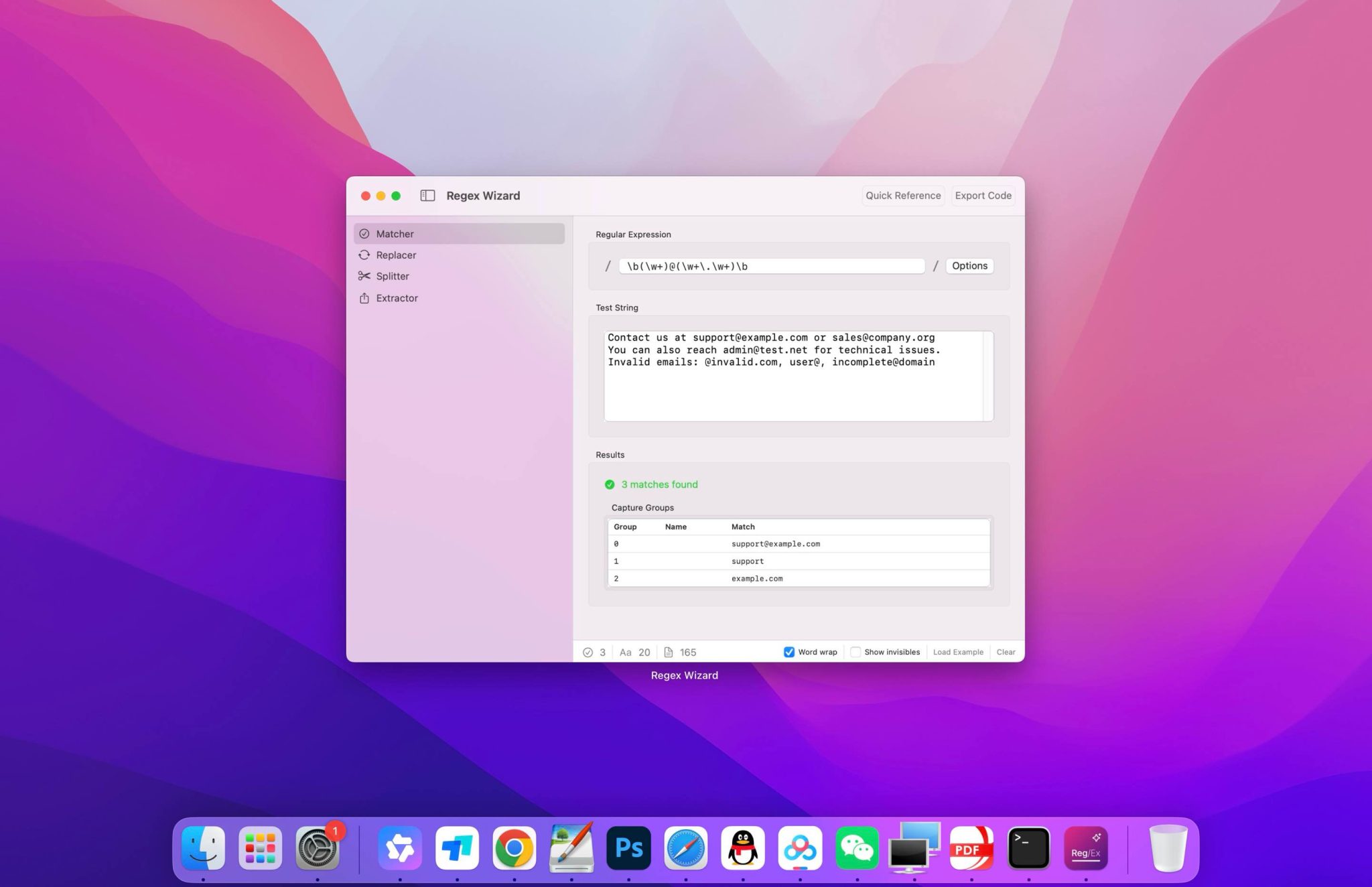Switch to the Replacer mode
Viewport: 1372px width, 887px height.
coord(397,255)
